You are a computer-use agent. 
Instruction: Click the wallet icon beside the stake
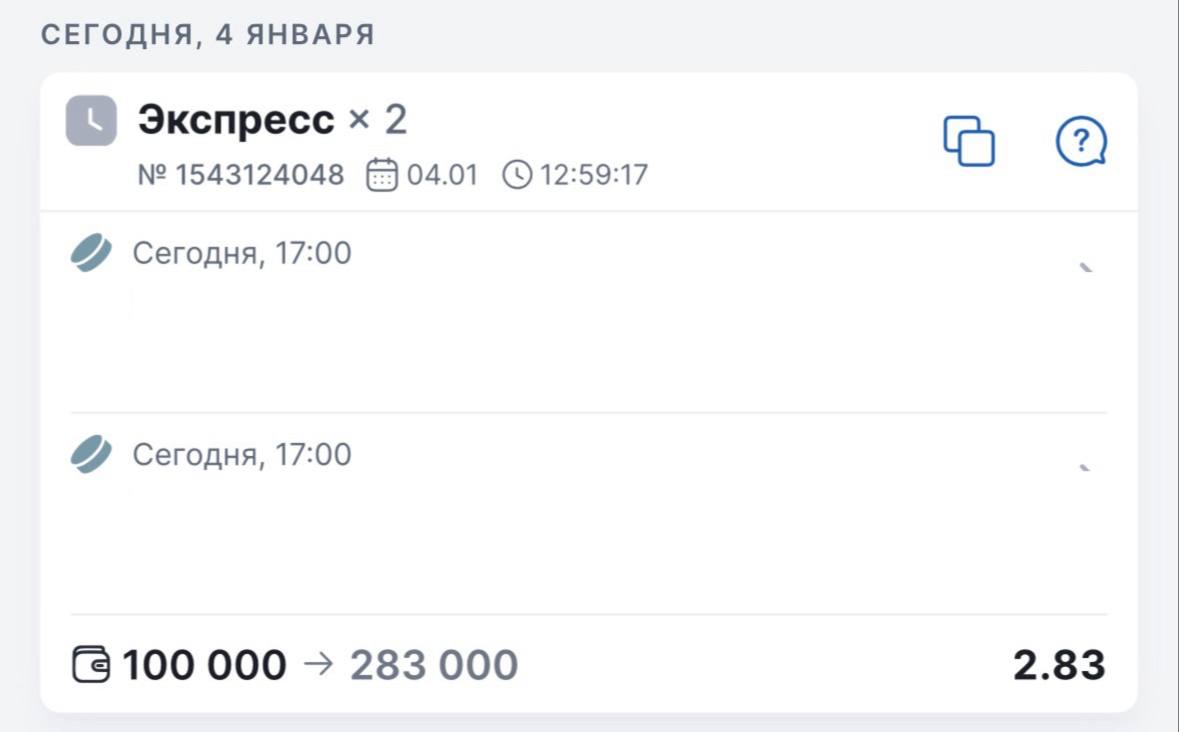(93, 665)
